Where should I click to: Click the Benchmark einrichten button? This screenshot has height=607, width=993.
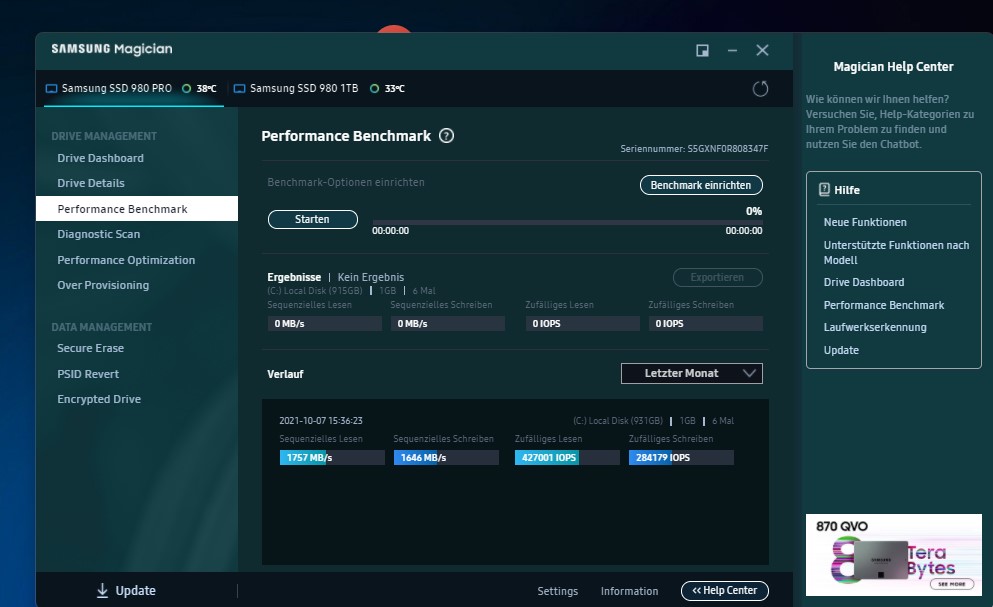click(x=700, y=186)
